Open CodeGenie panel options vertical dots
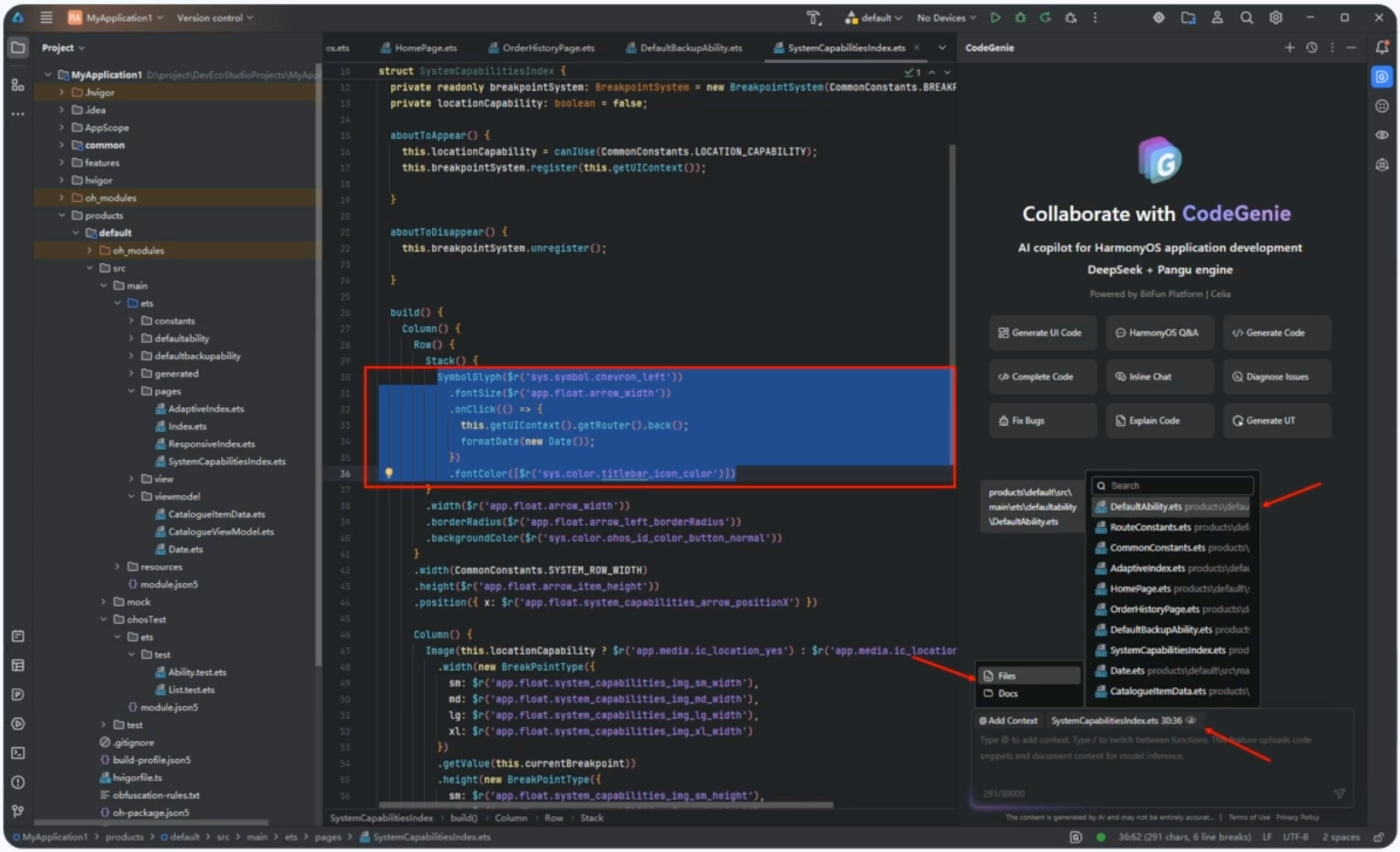The width and height of the screenshot is (1400, 852). click(1332, 48)
